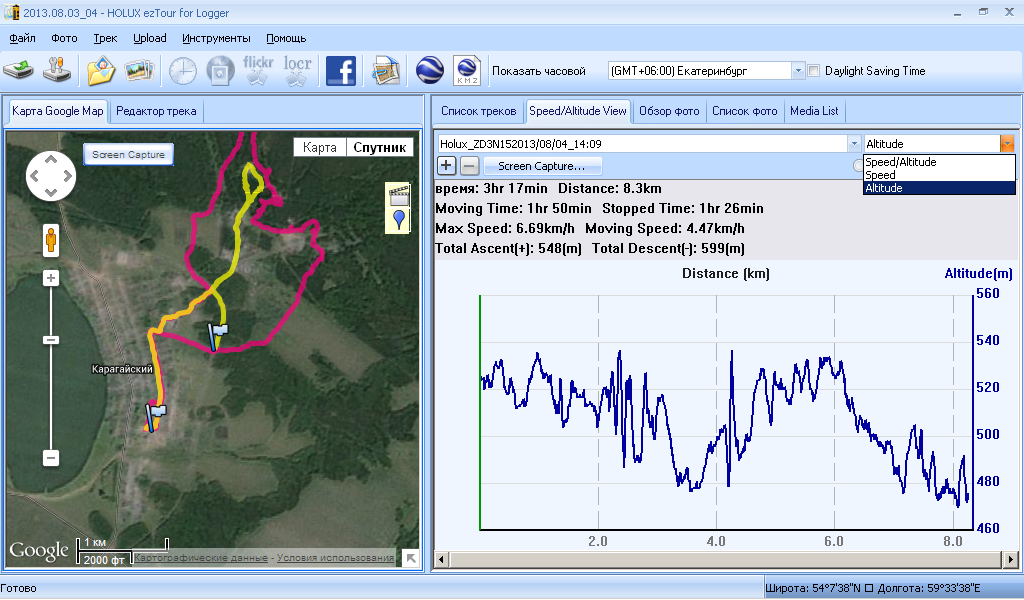This screenshot has width=1024, height=600.
Task: Select Speed option in the dropdown list
Action: point(939,175)
